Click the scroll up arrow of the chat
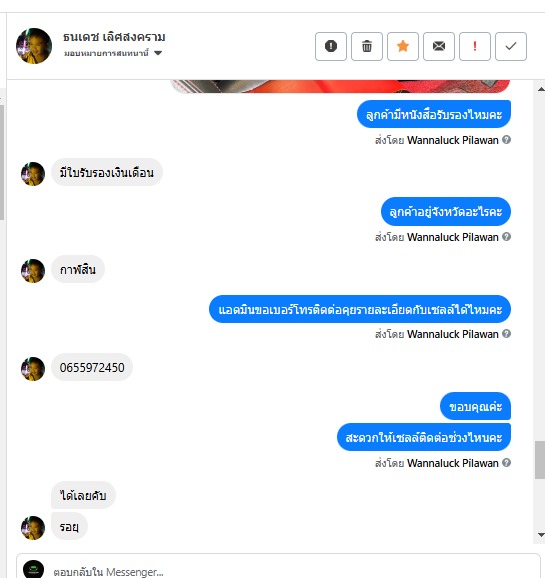 click(x=541, y=89)
